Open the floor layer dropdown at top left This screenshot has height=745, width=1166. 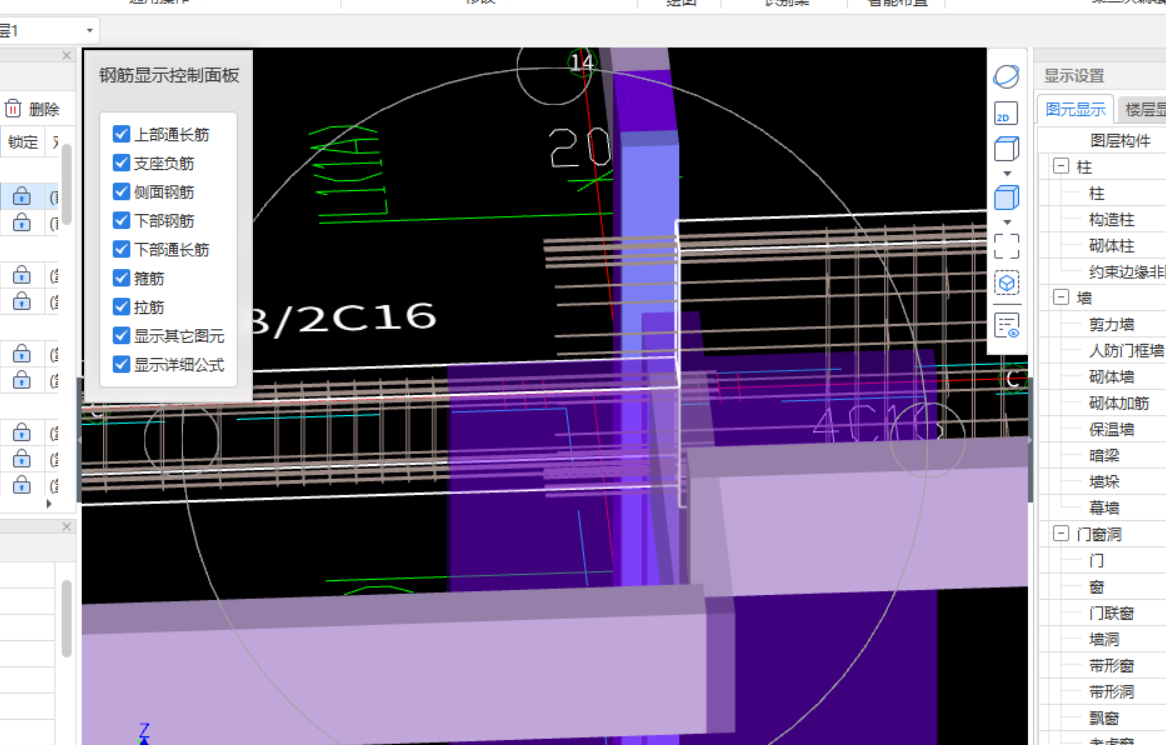89,30
